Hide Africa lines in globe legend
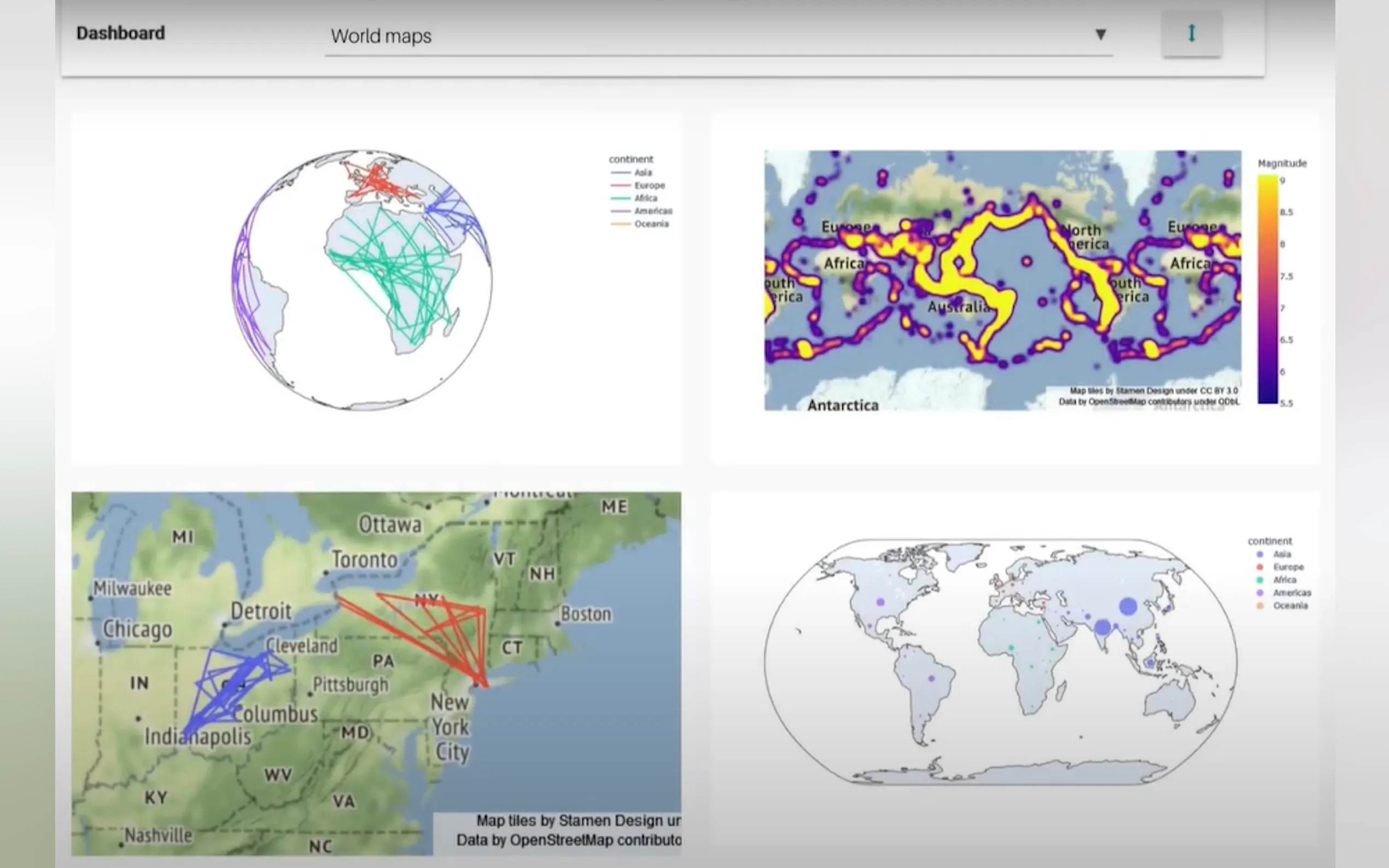Image resolution: width=1389 pixels, height=868 pixels. tap(645, 198)
